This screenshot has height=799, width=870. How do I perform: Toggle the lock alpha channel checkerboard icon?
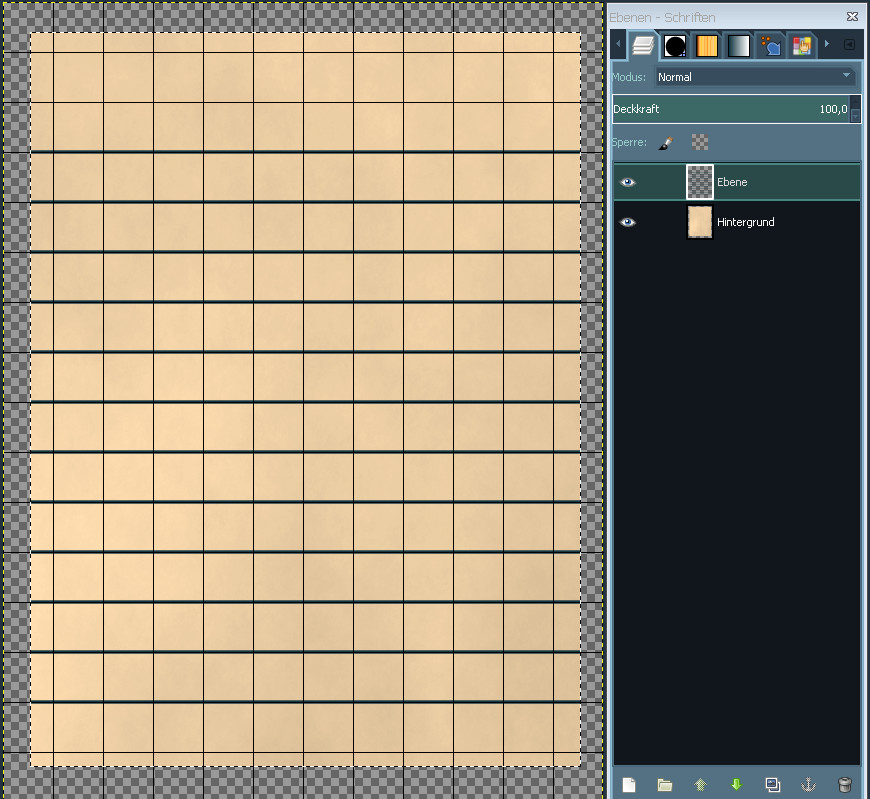point(700,143)
